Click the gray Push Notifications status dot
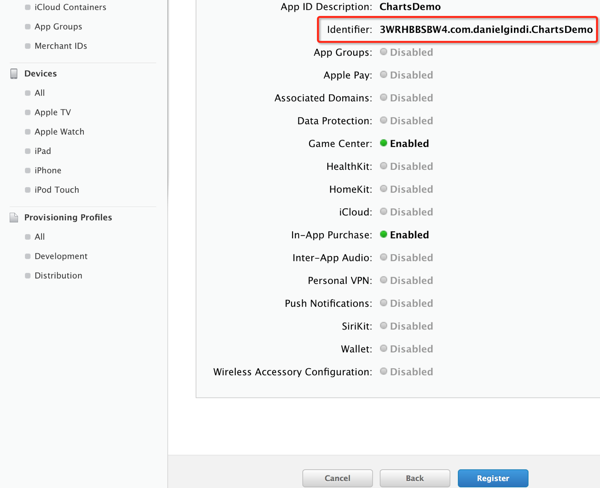Screen dimensions: 600x488 pyautogui.click(x=383, y=303)
